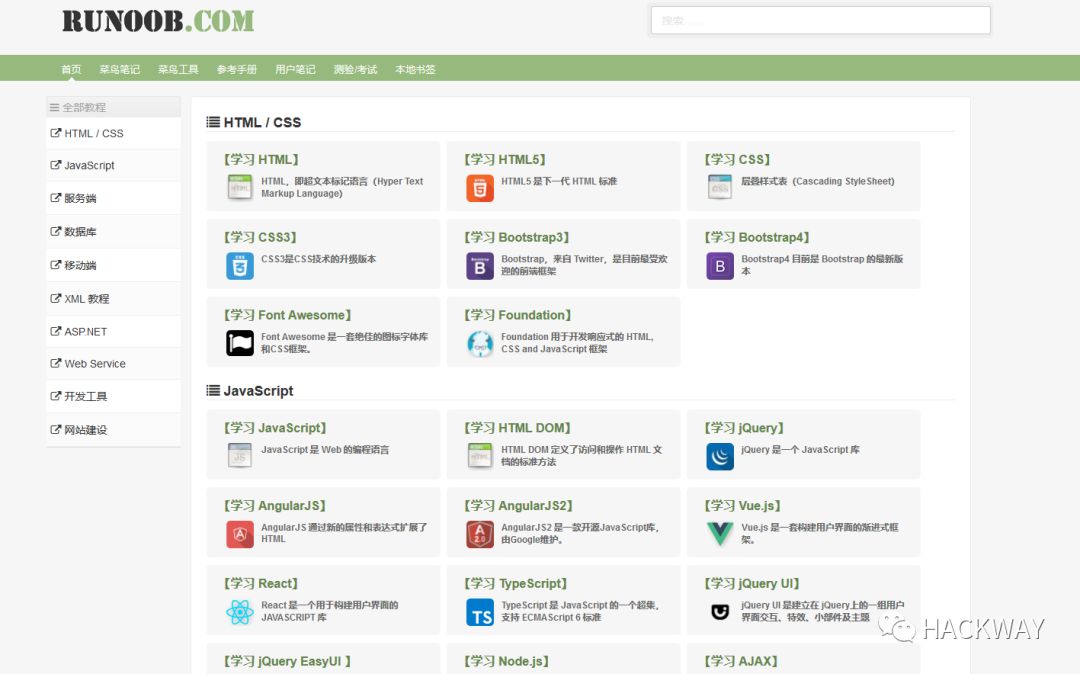This screenshot has height=674, width=1080.
Task: Open the 【学习 AngularJS】 title link
Action: pos(274,505)
